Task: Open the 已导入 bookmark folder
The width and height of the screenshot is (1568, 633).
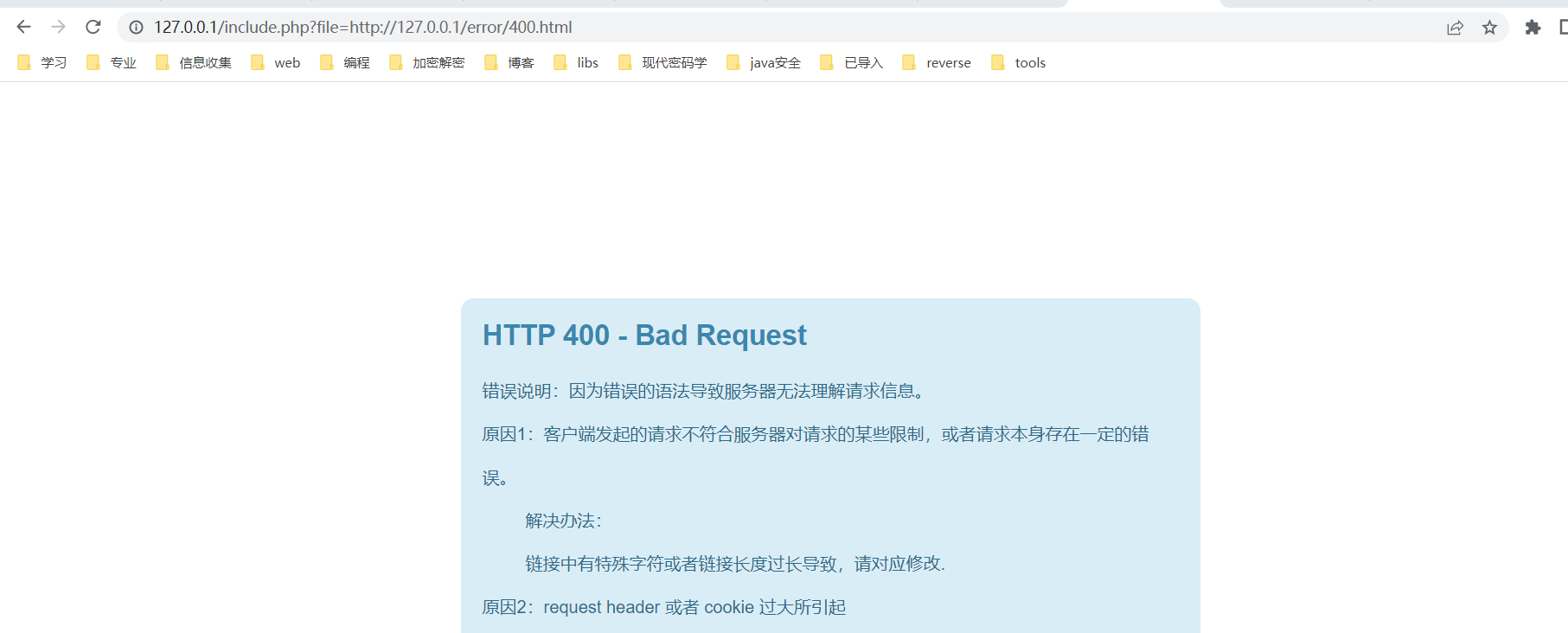Action: click(x=852, y=62)
